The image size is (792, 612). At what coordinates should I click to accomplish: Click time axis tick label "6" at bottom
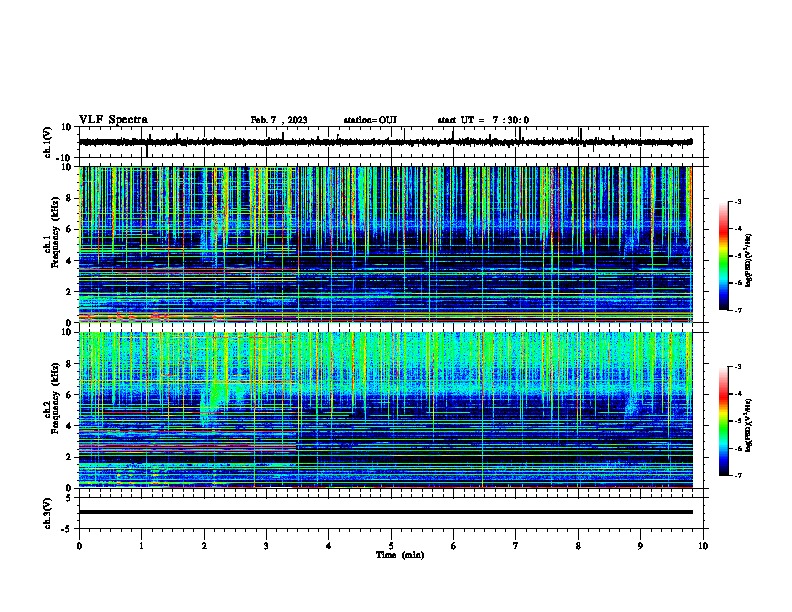[454, 546]
